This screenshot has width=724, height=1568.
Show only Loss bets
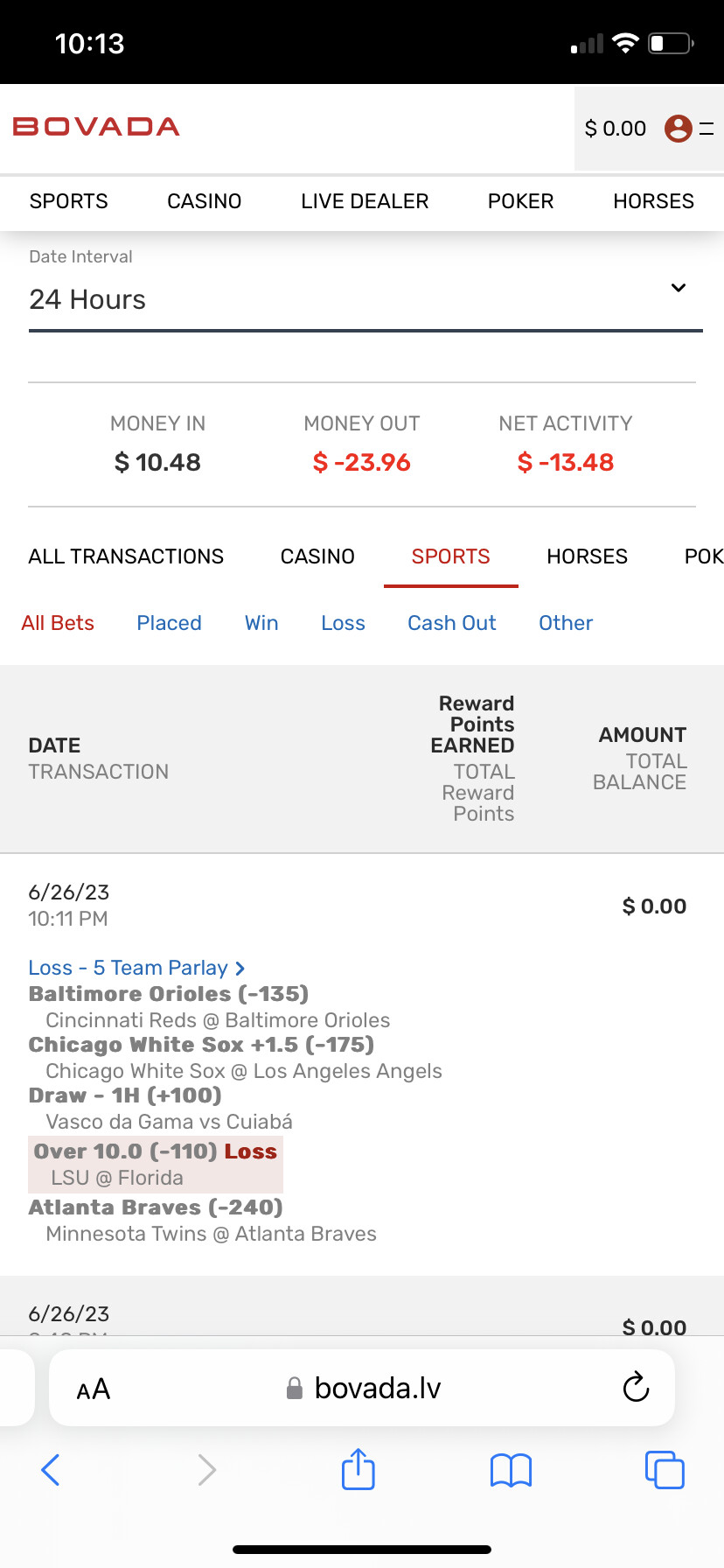[x=343, y=623]
